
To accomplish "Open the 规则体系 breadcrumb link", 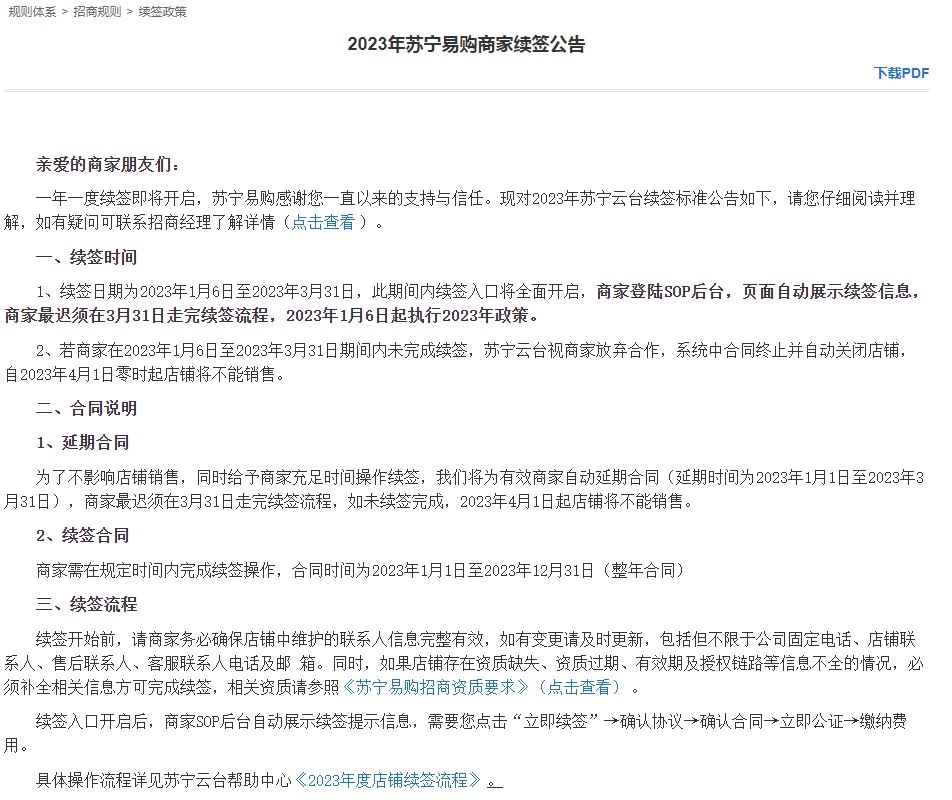I will tap(32, 12).
